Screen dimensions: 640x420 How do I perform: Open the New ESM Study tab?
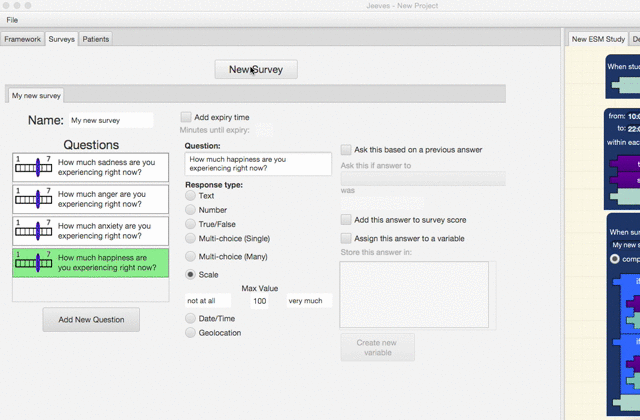click(598, 39)
